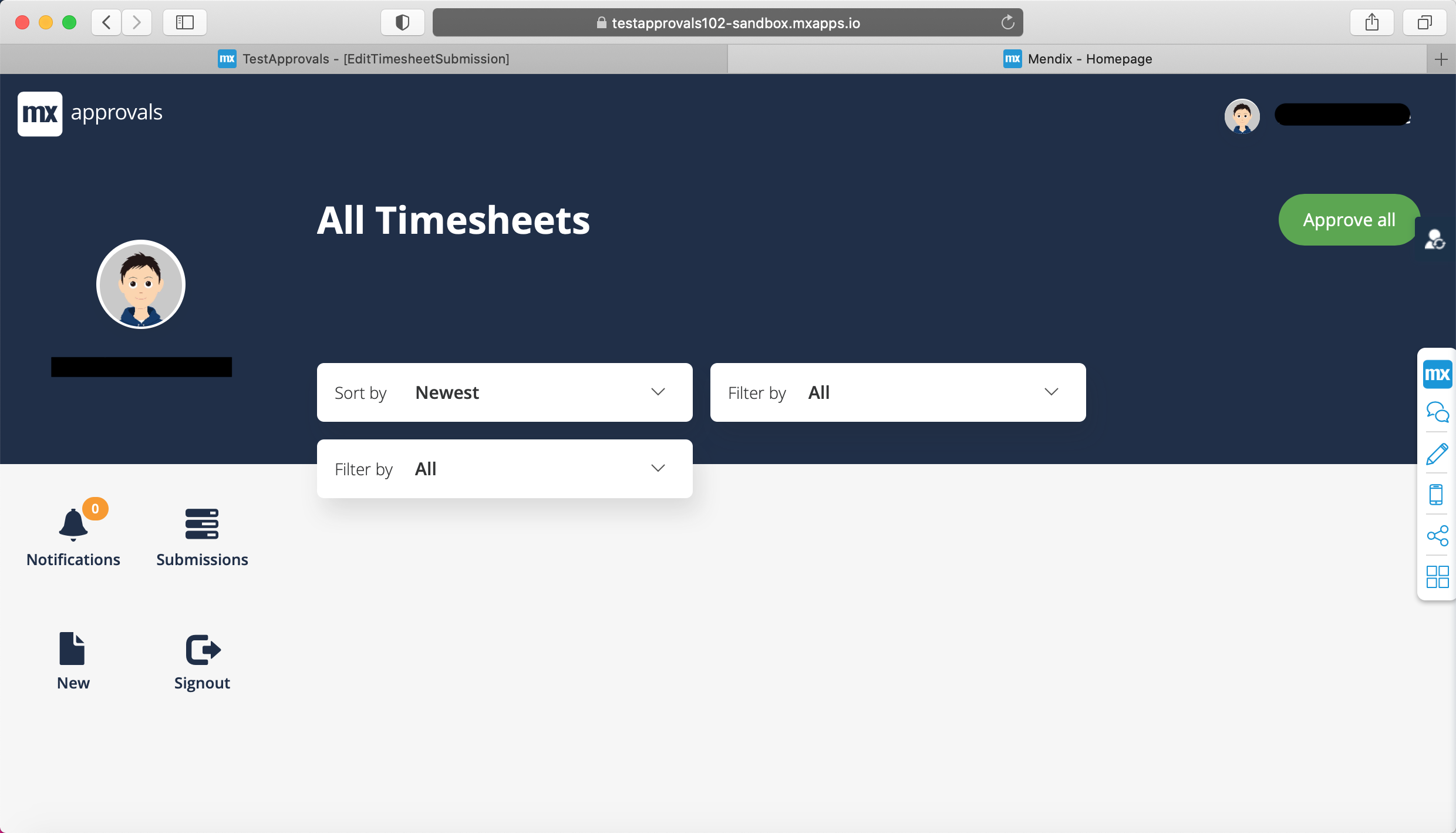This screenshot has width=1456, height=833.
Task: Click the Safari address bar
Action: [x=727, y=23]
